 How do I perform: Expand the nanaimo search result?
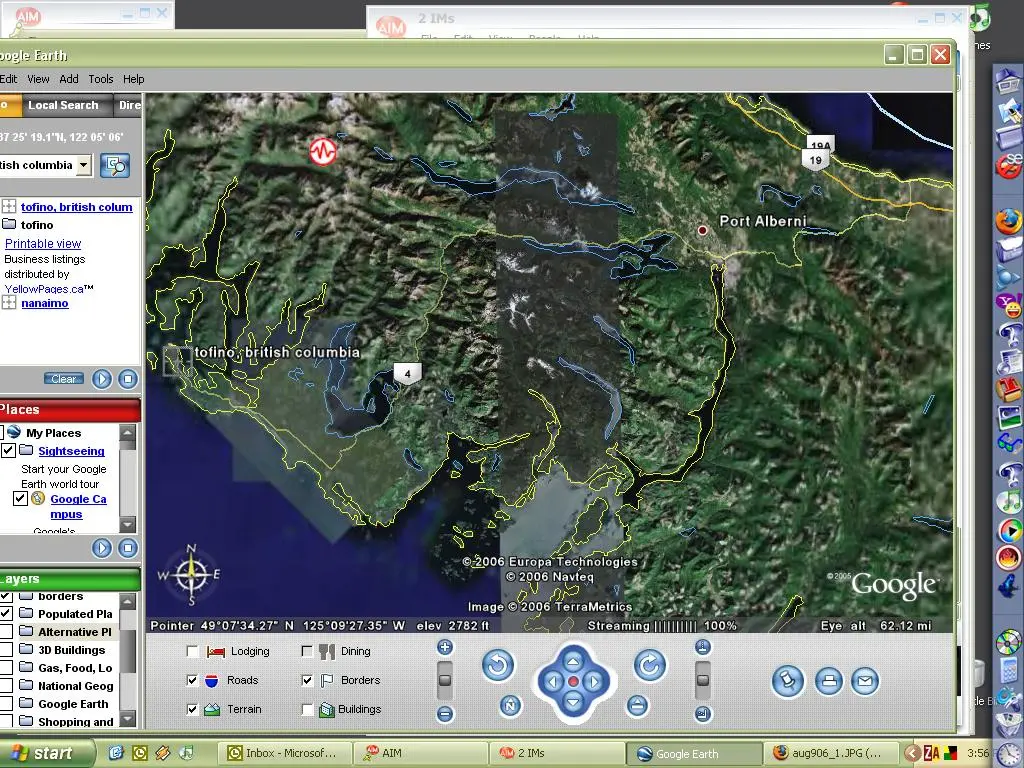coord(8,302)
